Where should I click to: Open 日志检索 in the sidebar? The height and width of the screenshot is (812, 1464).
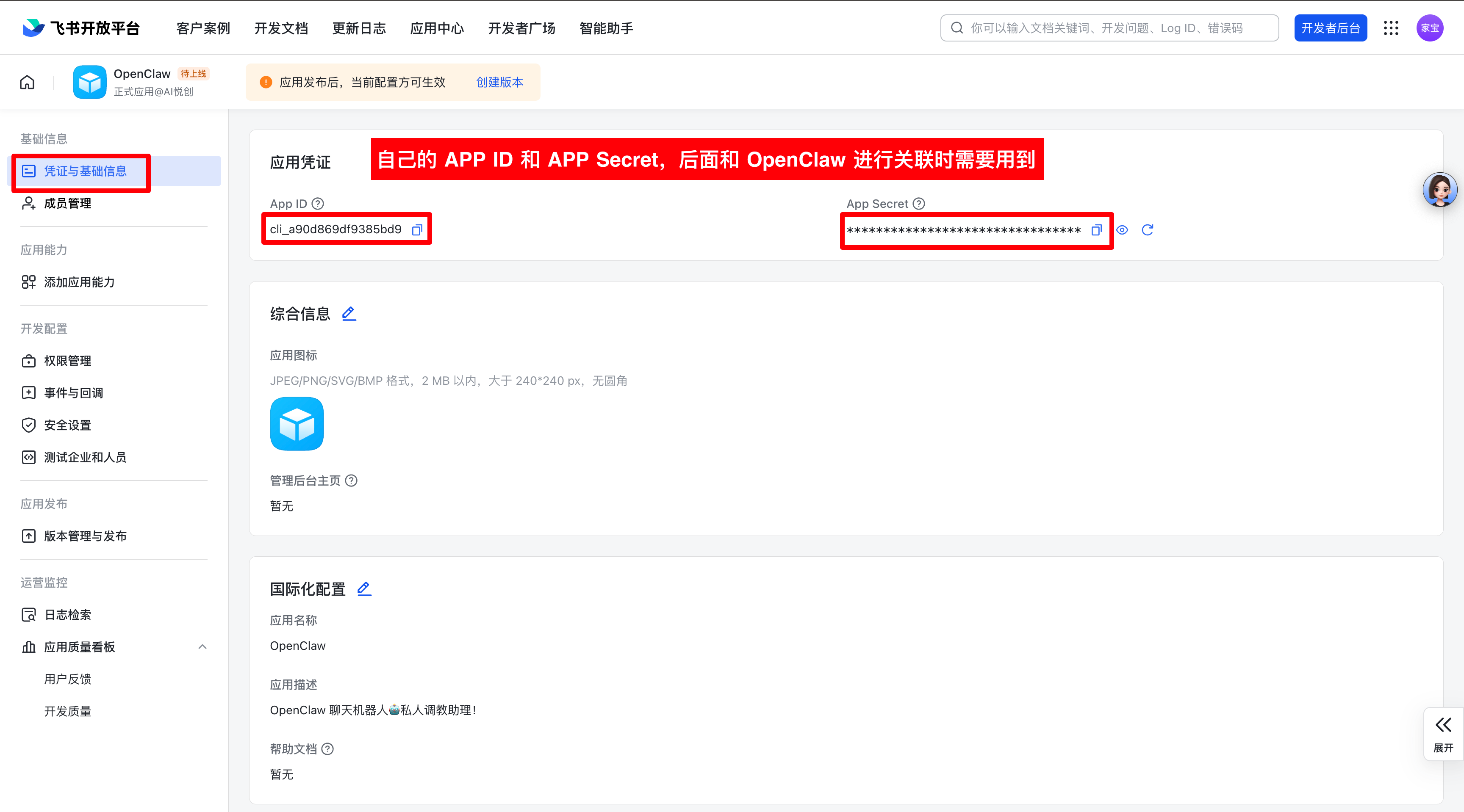114,615
